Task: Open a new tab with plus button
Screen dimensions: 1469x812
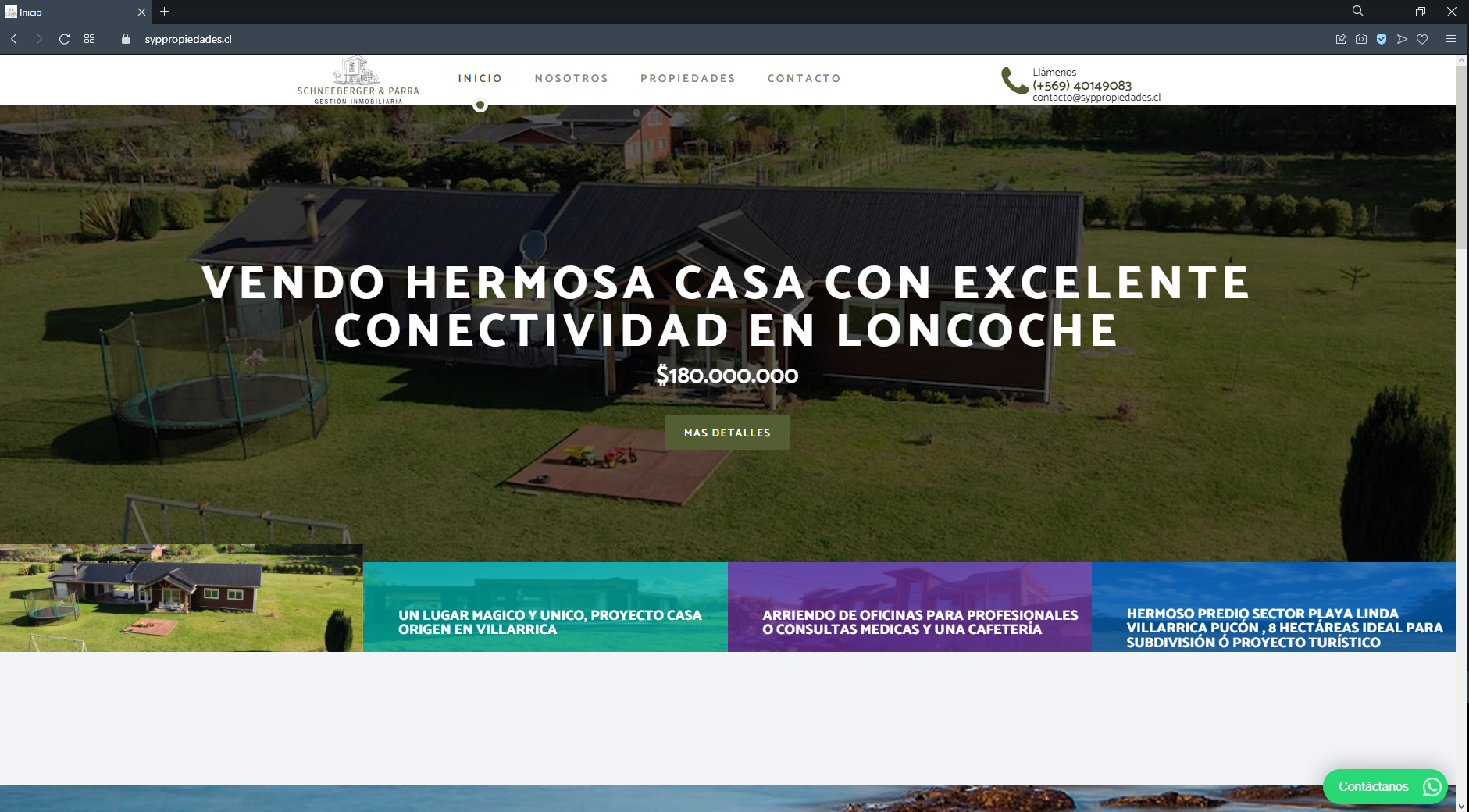Action: click(x=164, y=12)
